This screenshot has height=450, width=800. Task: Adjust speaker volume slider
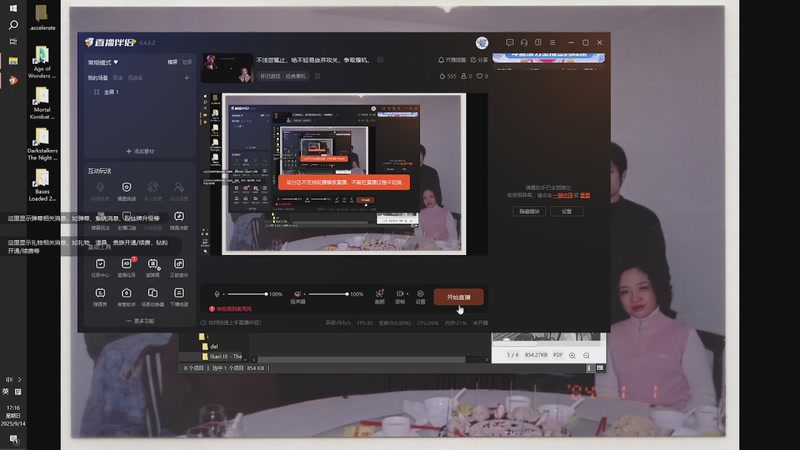pyautogui.click(x=328, y=294)
